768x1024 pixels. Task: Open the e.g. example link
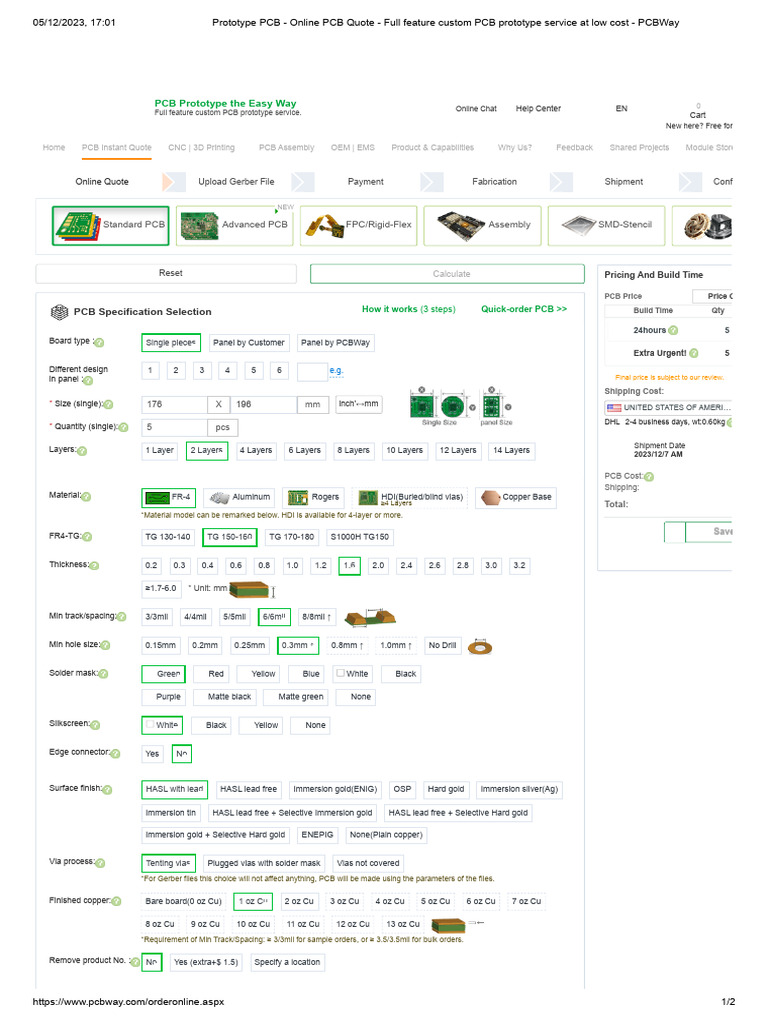[x=336, y=371]
